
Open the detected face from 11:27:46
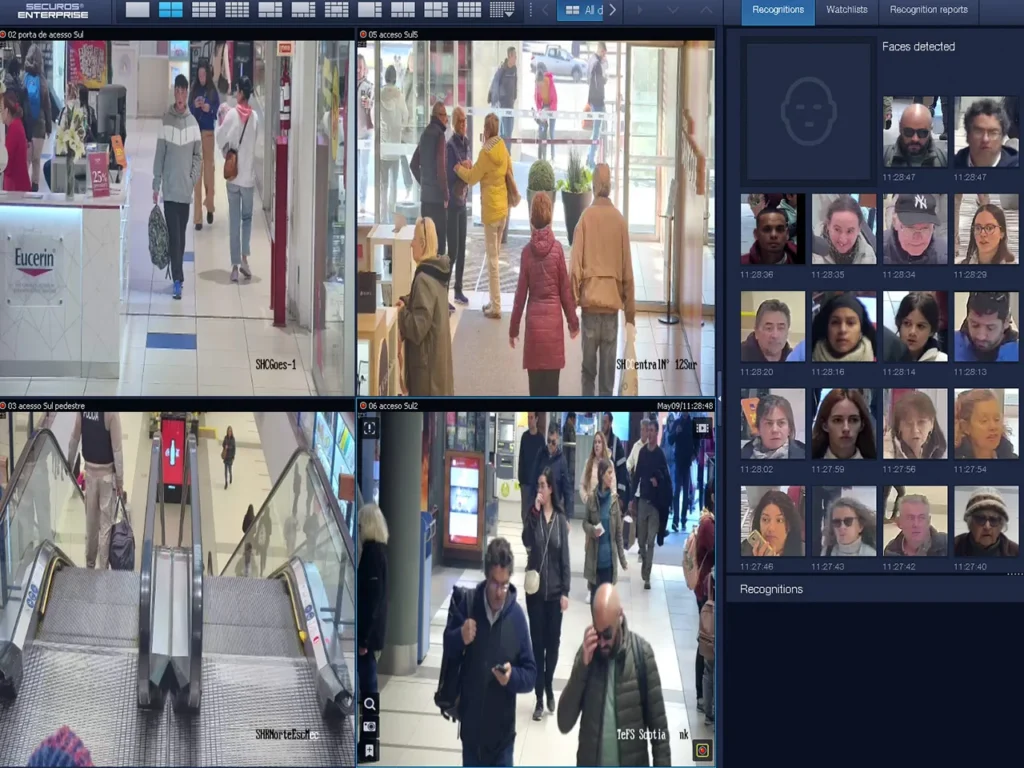(x=773, y=521)
